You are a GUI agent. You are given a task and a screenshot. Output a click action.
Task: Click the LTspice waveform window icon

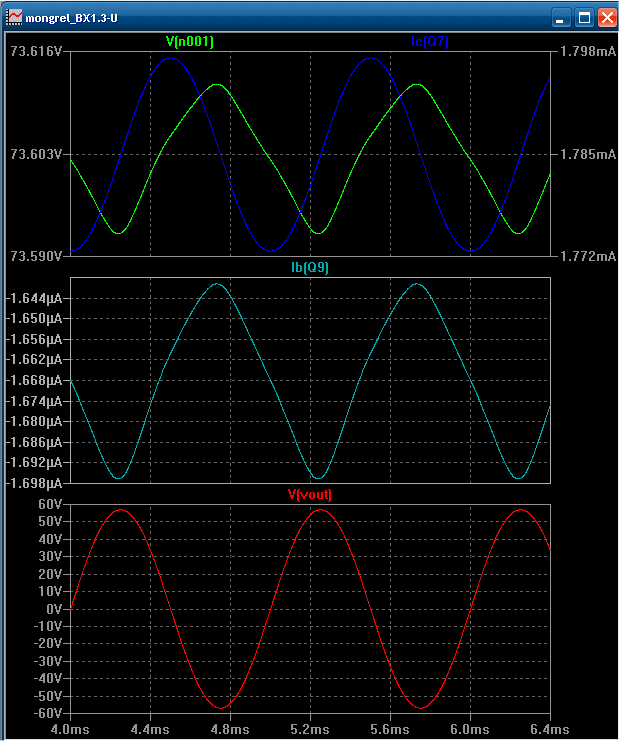14,17
